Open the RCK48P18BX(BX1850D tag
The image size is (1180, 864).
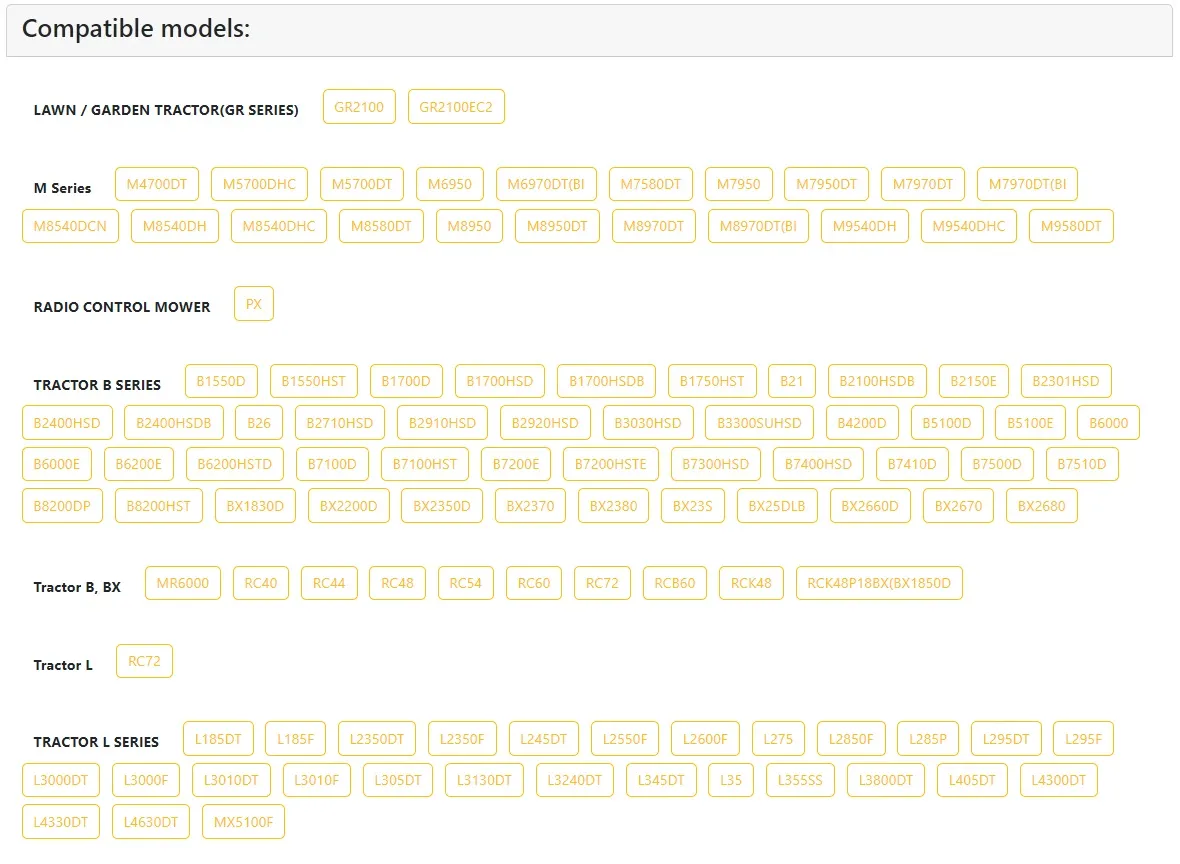879,583
